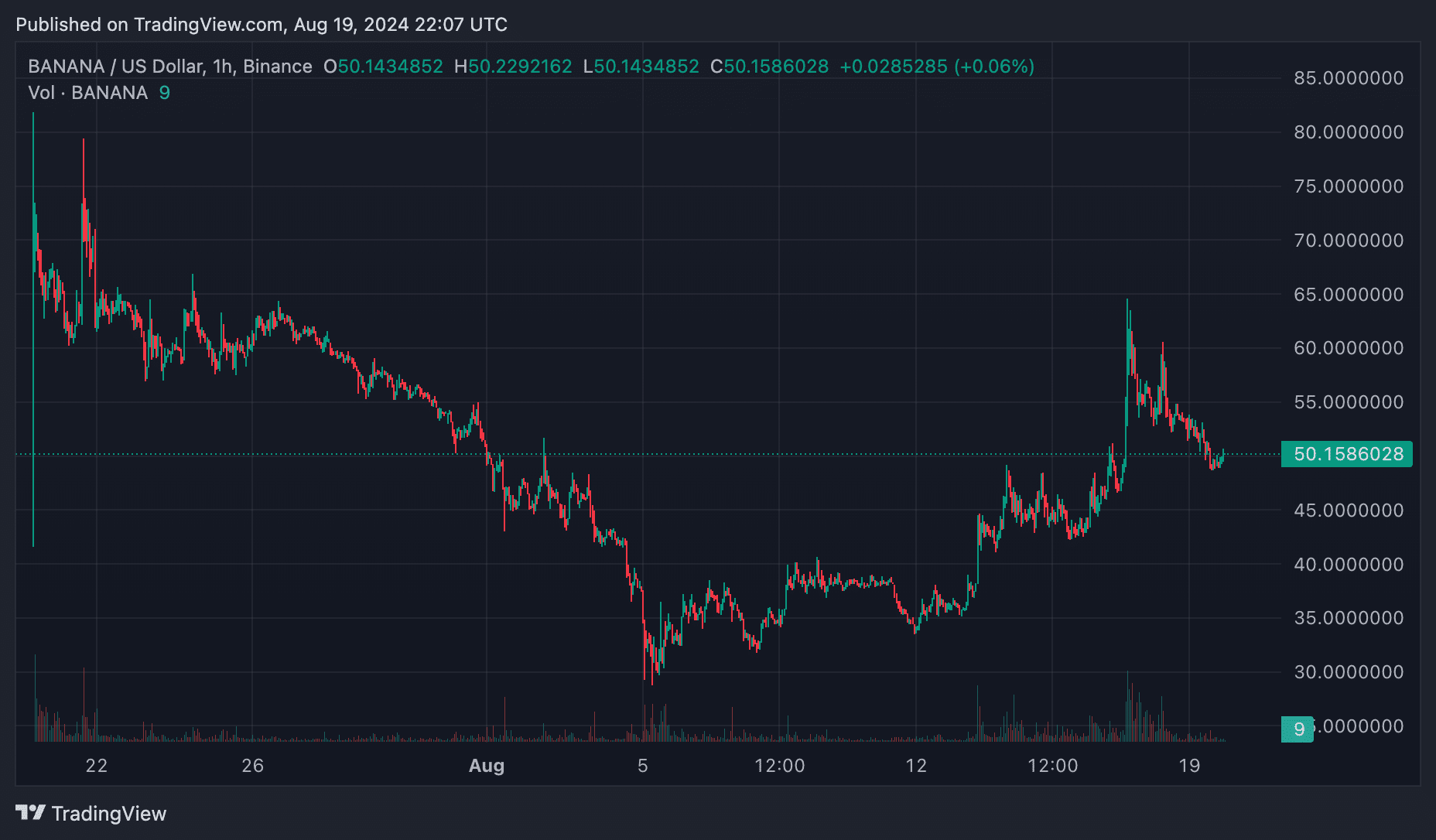The width and height of the screenshot is (1436, 840).
Task: Click the Aug month label on time axis
Action: click(487, 766)
